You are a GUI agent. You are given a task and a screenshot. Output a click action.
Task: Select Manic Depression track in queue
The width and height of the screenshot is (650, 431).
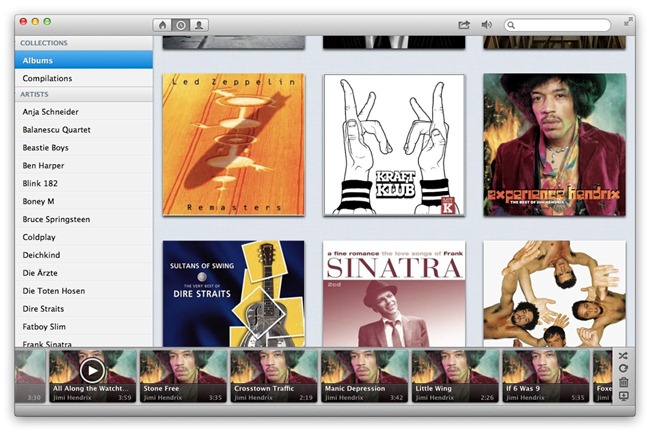tap(364, 376)
